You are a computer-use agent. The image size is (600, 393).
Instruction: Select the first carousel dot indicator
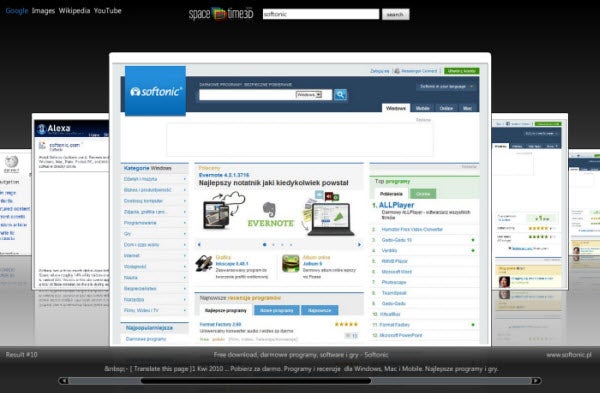coord(264,245)
